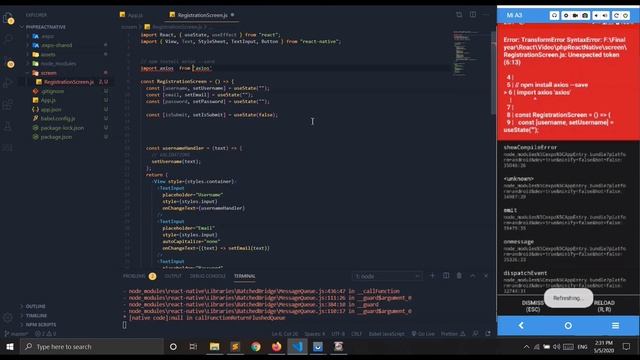Open the Extensions view in the activity bar
The width and height of the screenshot is (640, 360).
(8, 105)
